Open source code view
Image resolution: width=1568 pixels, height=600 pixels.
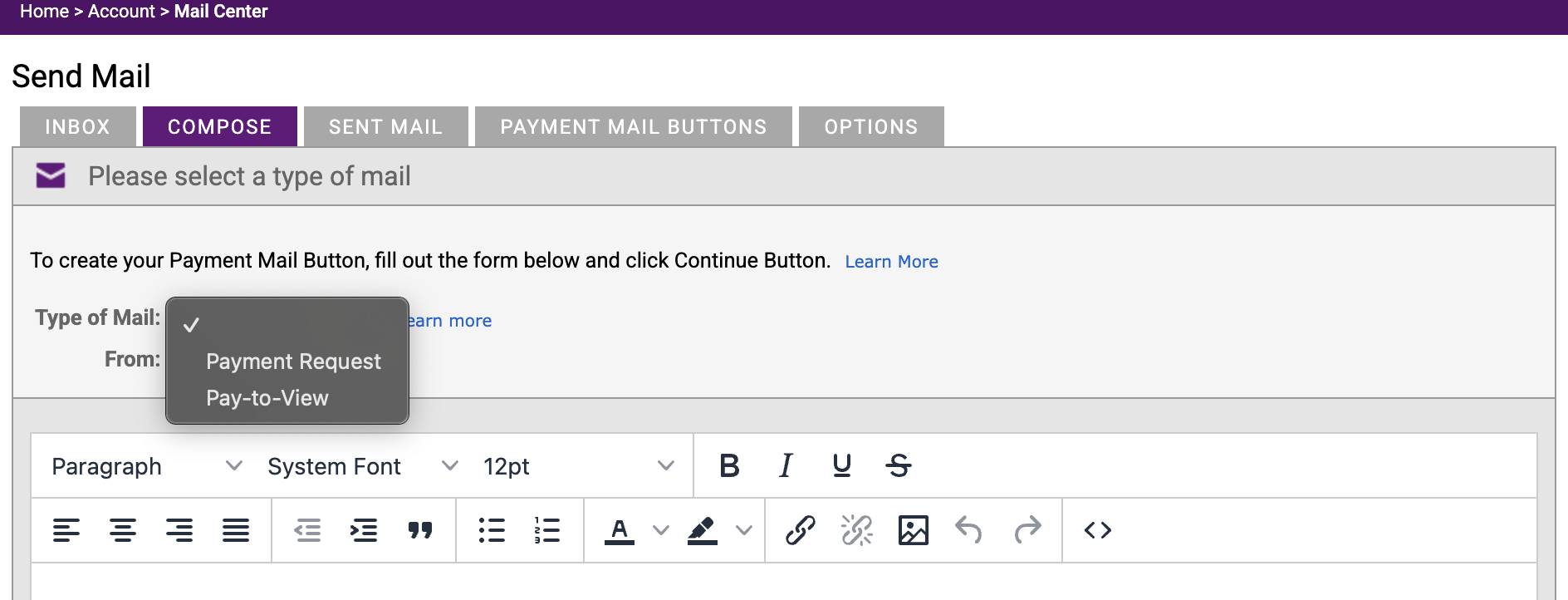click(x=1098, y=530)
